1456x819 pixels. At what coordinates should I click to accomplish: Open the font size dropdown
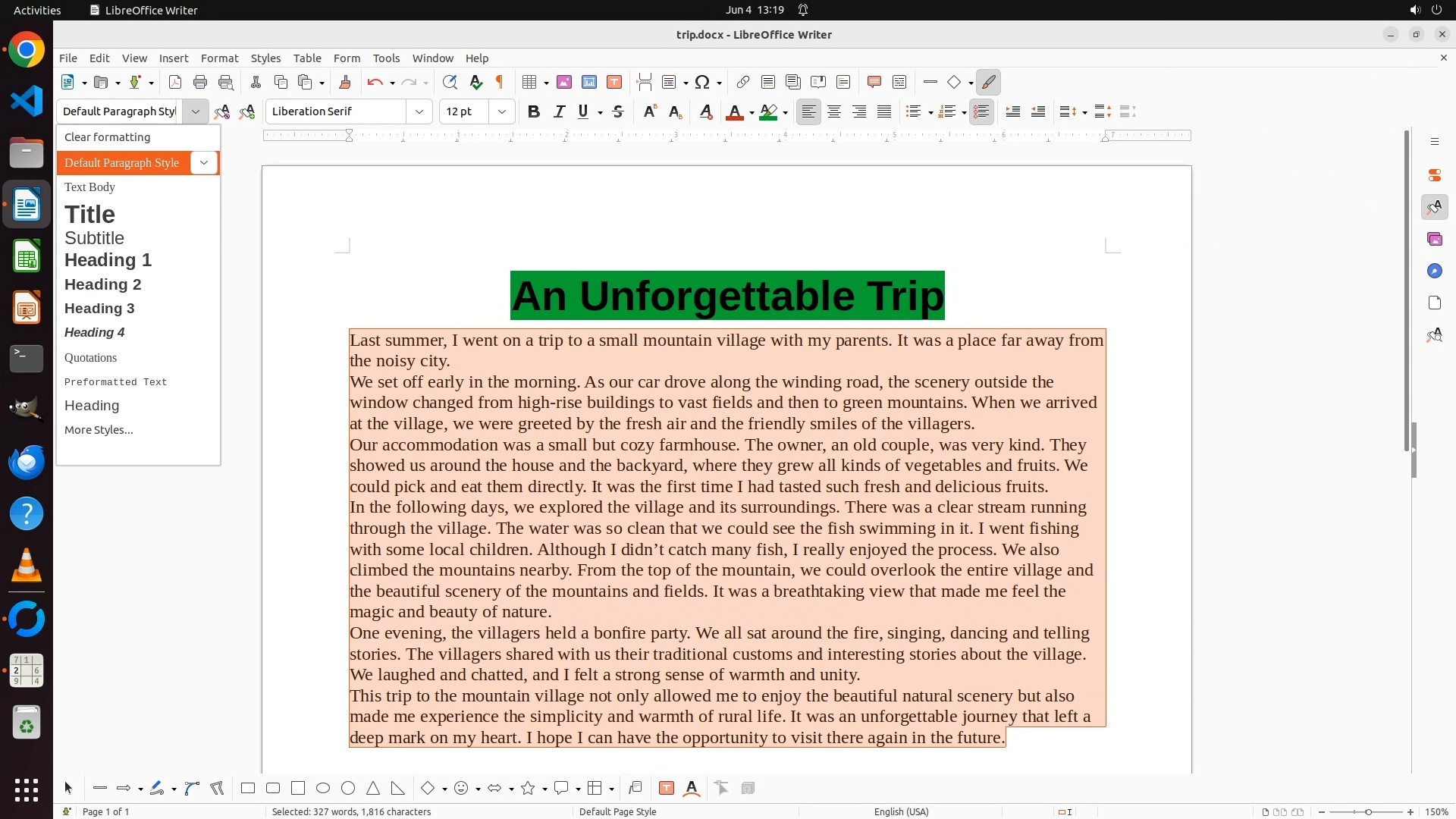502,111
